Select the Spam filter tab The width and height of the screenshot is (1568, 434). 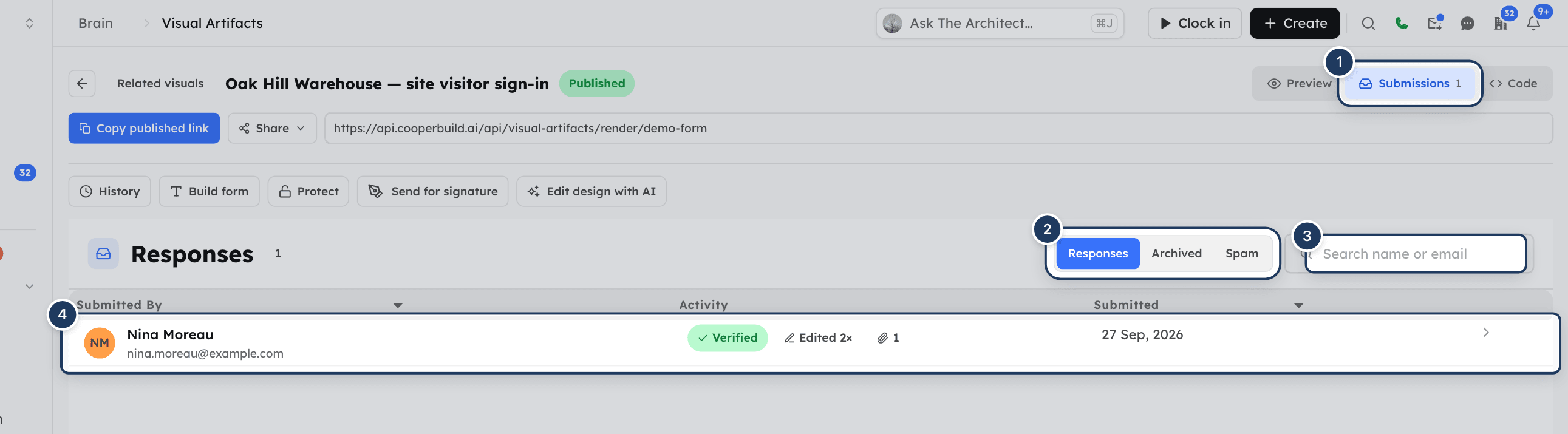(x=1241, y=253)
